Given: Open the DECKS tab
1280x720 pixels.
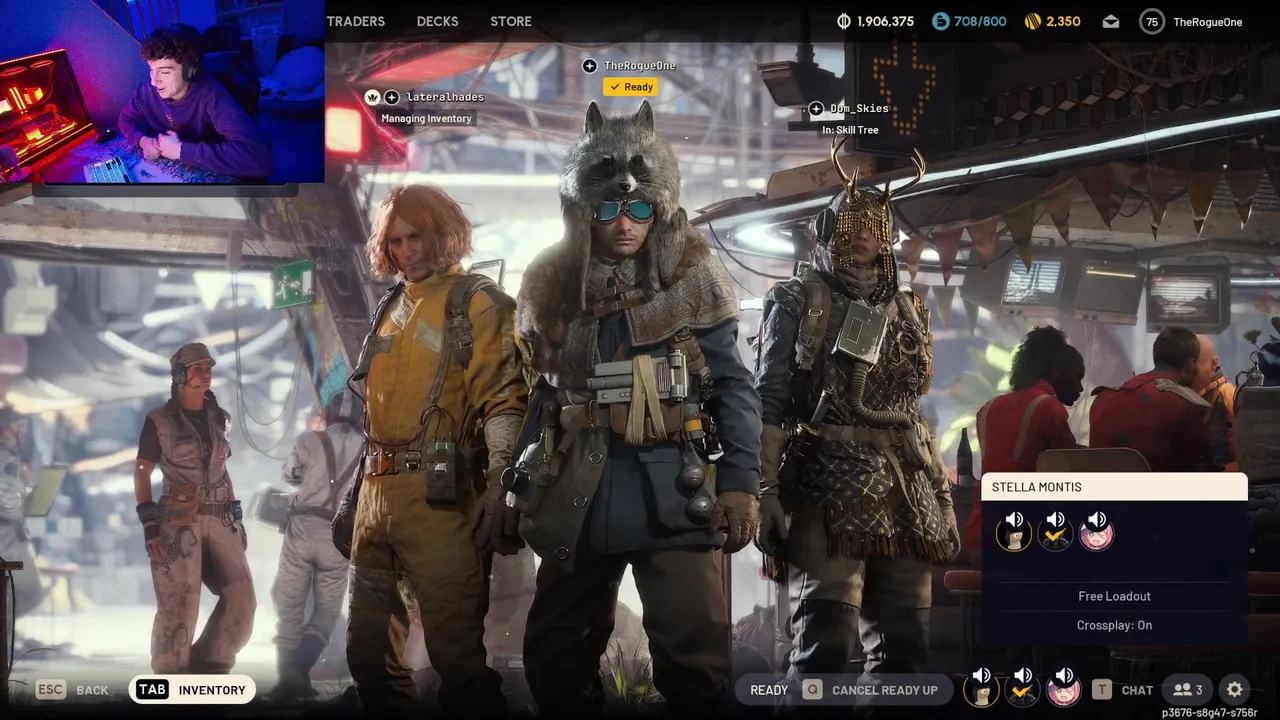Looking at the screenshot, I should 437,21.
